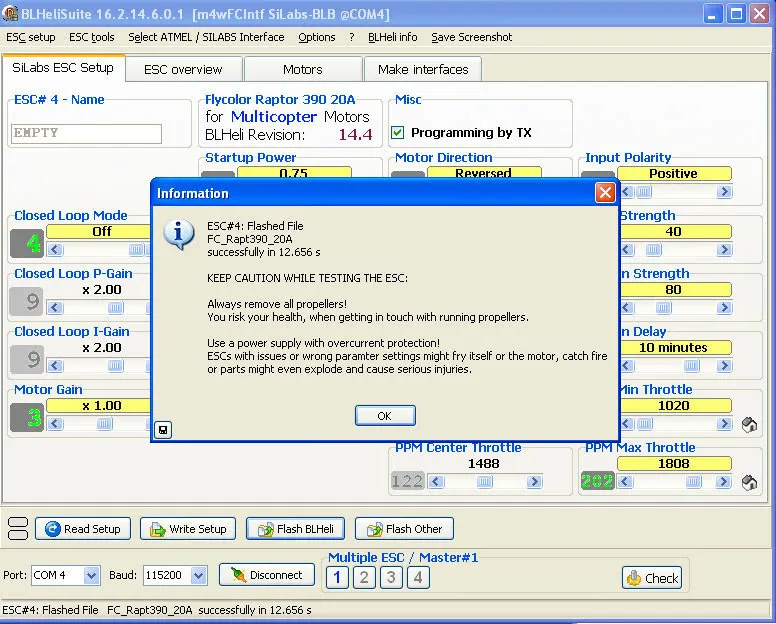The image size is (776, 624).
Task: Open the ESC tools menu
Action: pyautogui.click(x=92, y=37)
